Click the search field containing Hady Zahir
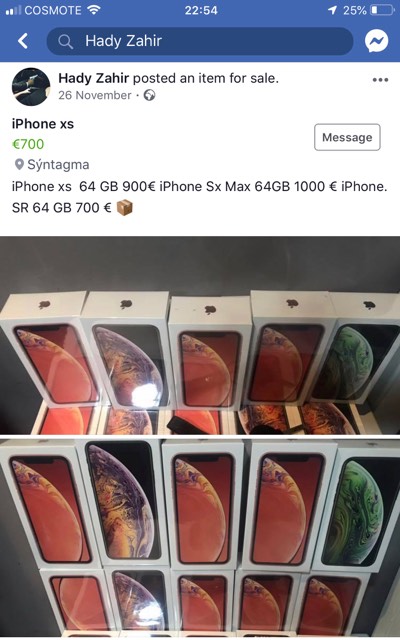400x640 pixels. [x=200, y=41]
